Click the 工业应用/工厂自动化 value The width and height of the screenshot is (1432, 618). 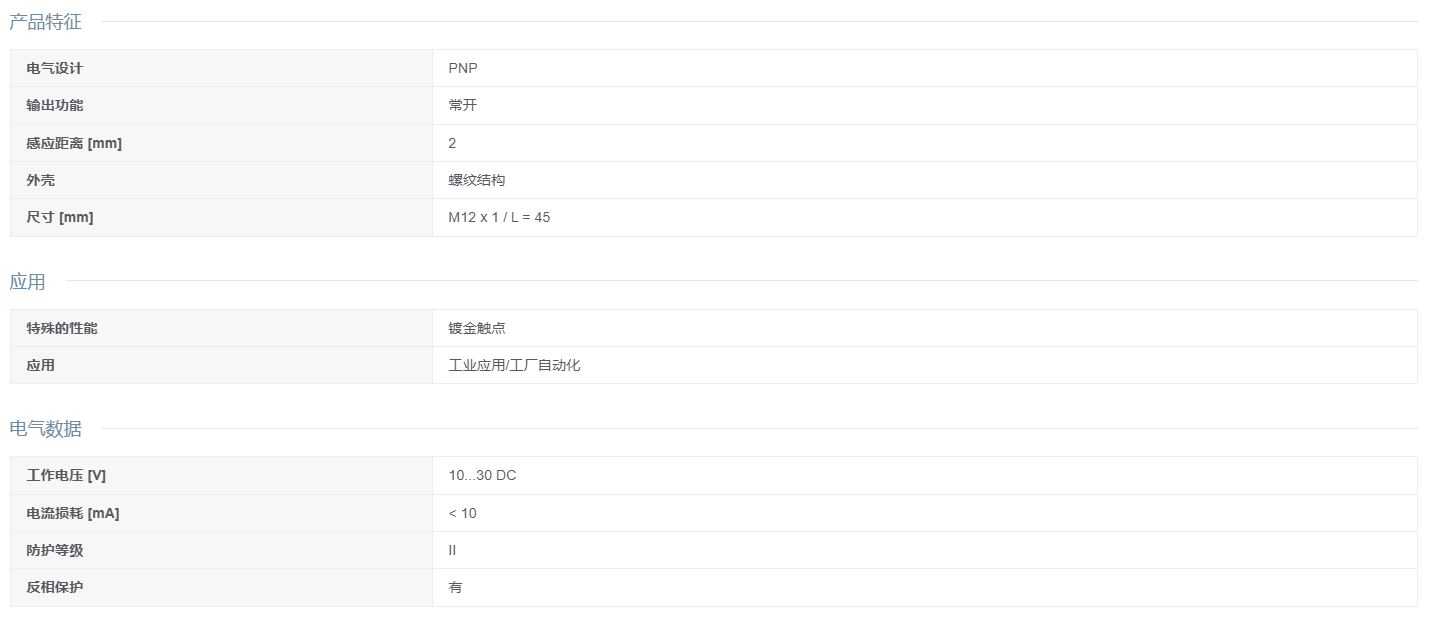point(514,365)
